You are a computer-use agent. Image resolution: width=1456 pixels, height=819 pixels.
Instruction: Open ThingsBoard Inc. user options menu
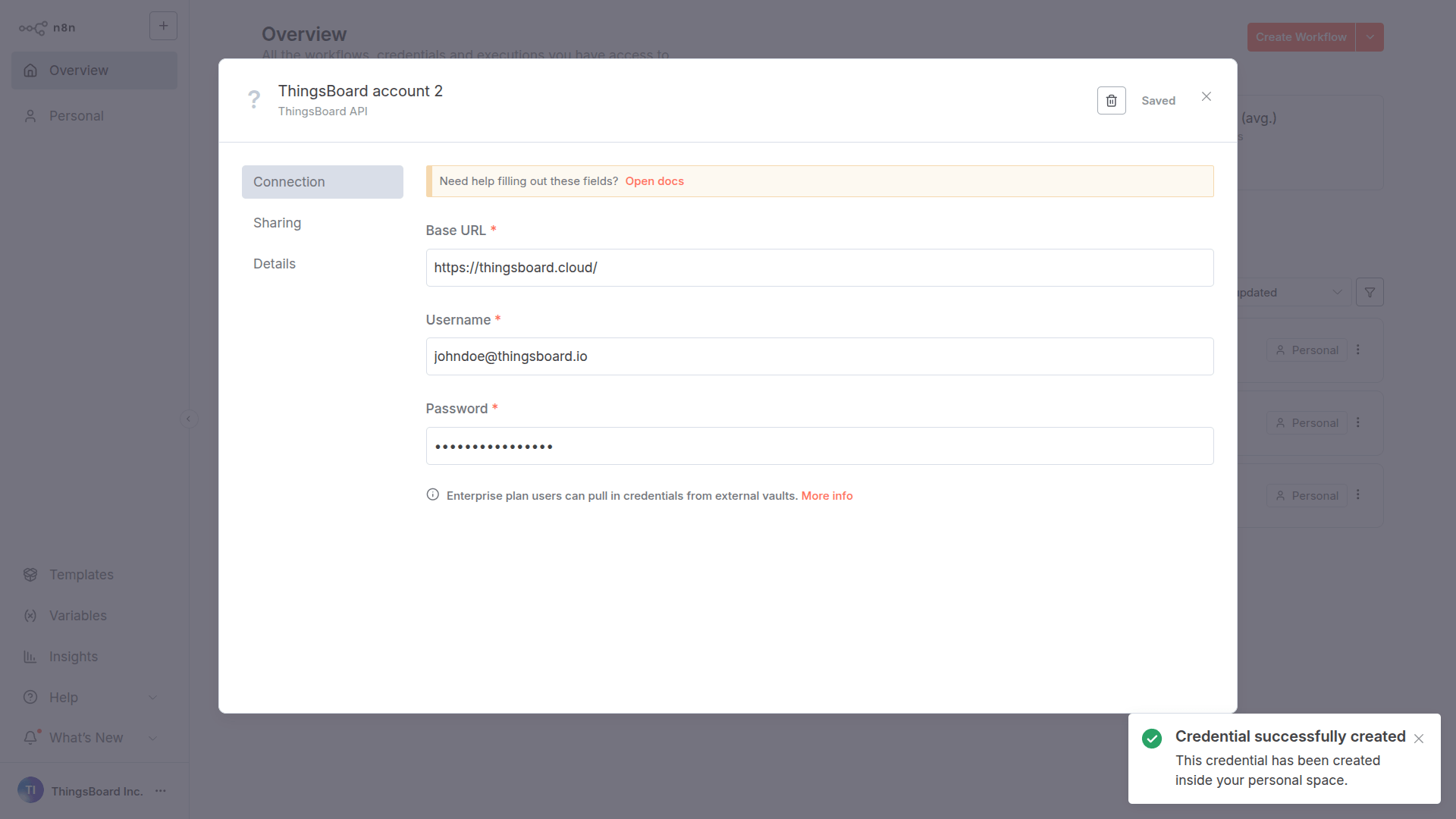(161, 791)
